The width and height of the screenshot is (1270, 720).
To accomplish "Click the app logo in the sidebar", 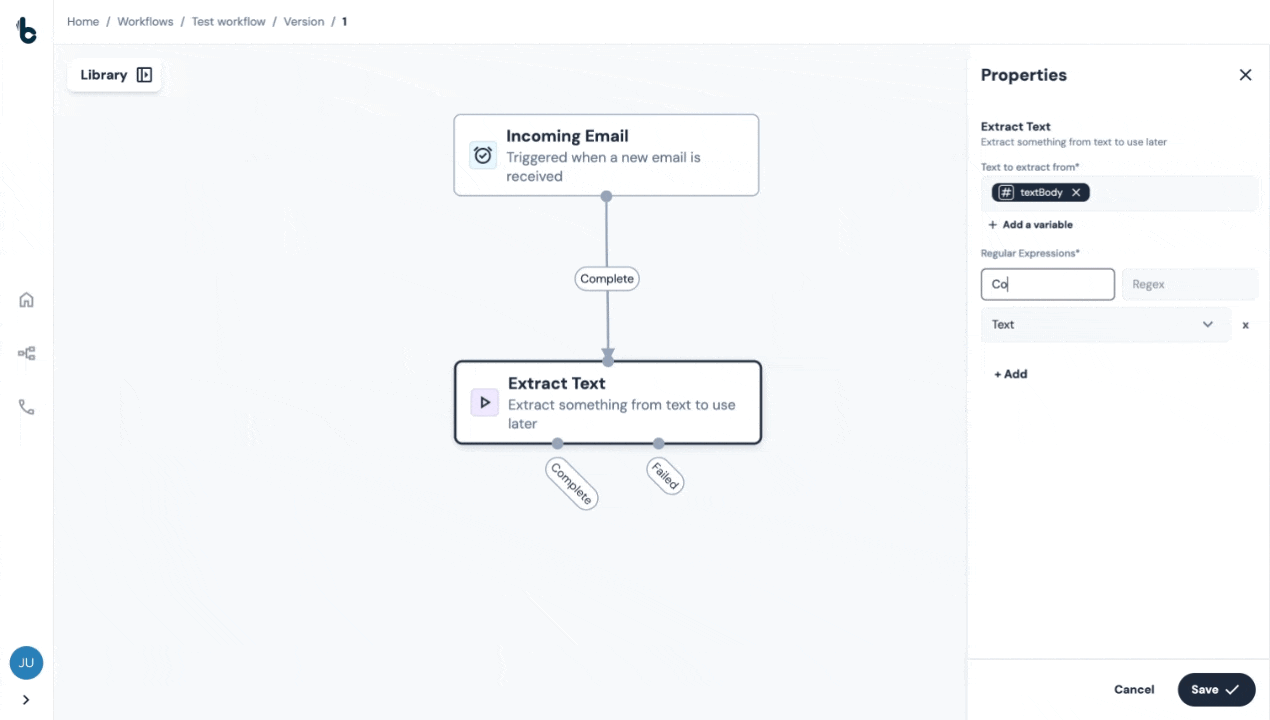I will point(27,30).
